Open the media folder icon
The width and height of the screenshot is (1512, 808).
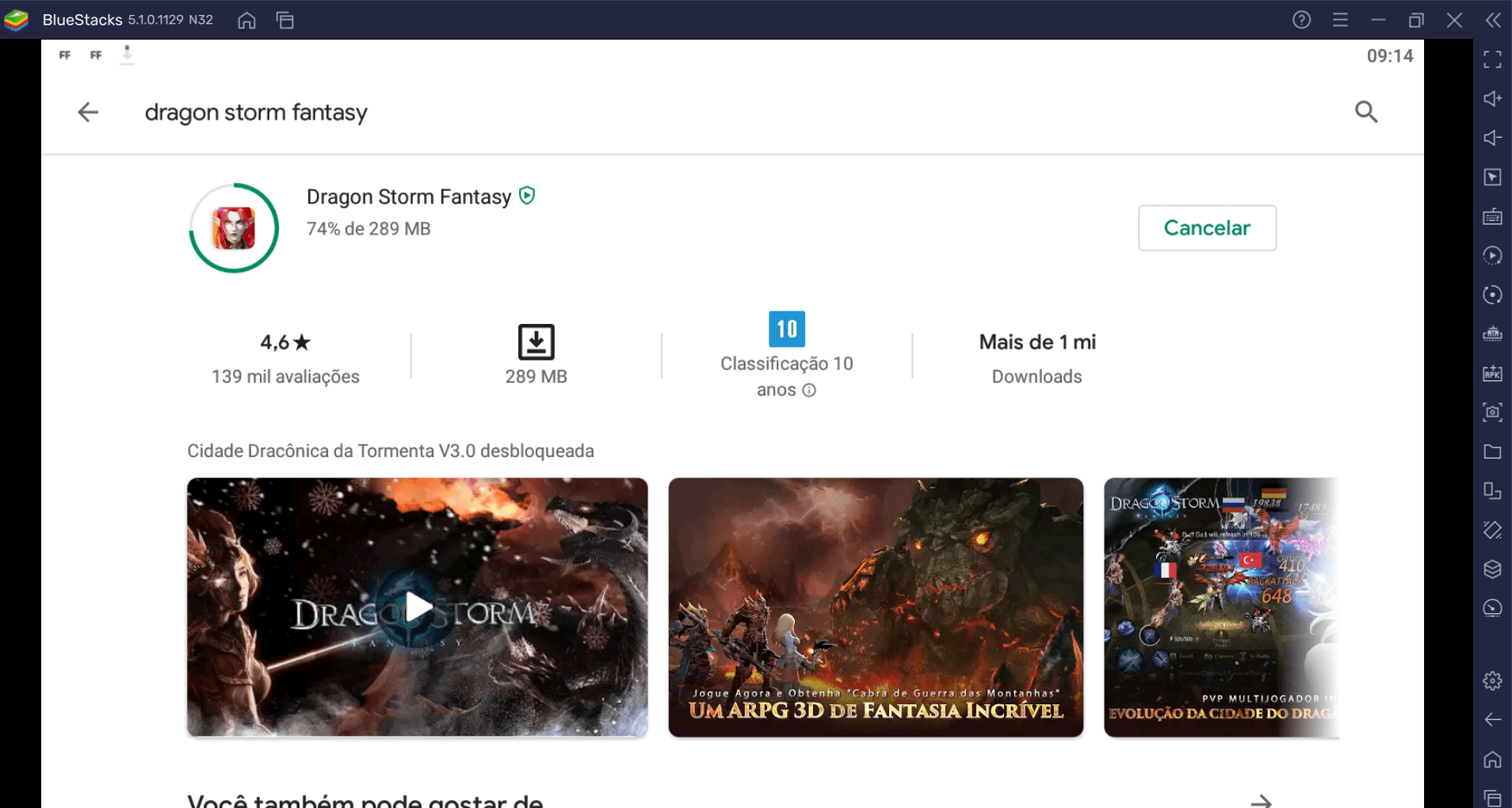click(x=1492, y=452)
